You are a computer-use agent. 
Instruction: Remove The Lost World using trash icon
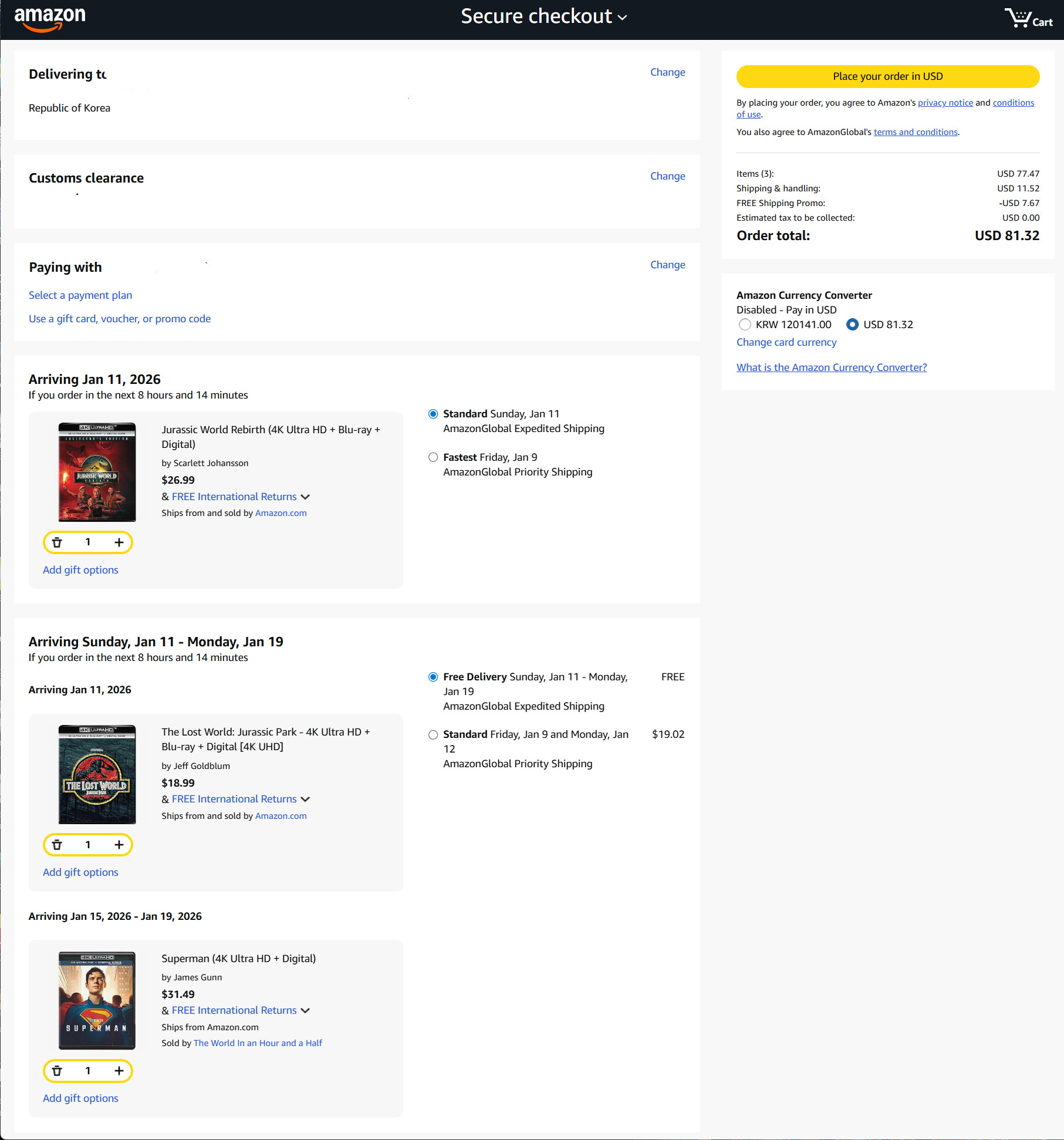[57, 845]
